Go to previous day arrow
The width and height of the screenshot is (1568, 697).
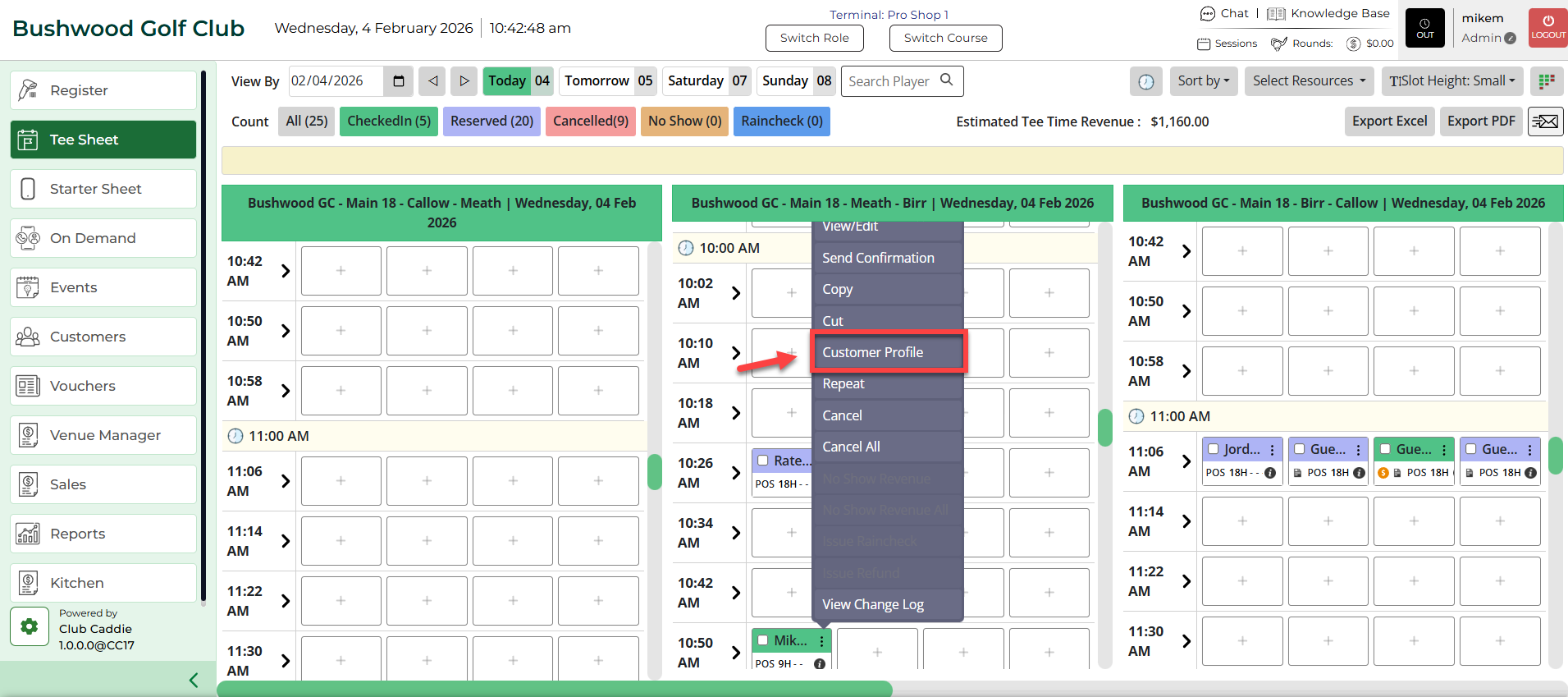coord(432,81)
